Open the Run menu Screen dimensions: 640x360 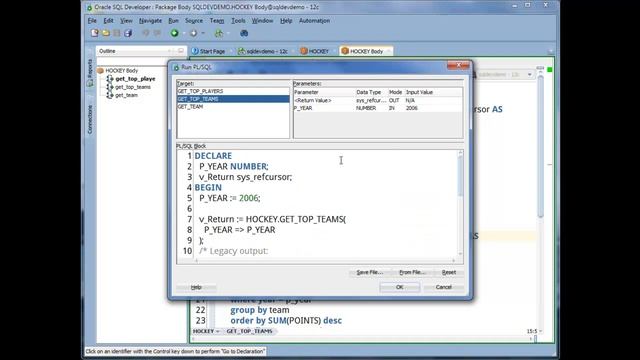(x=173, y=20)
